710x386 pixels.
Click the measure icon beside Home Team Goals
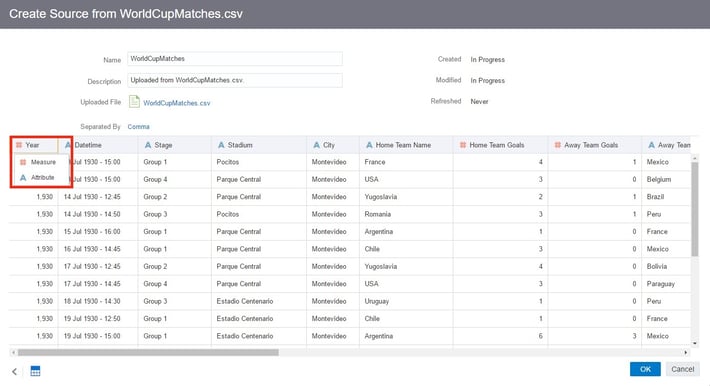[x=463, y=145]
